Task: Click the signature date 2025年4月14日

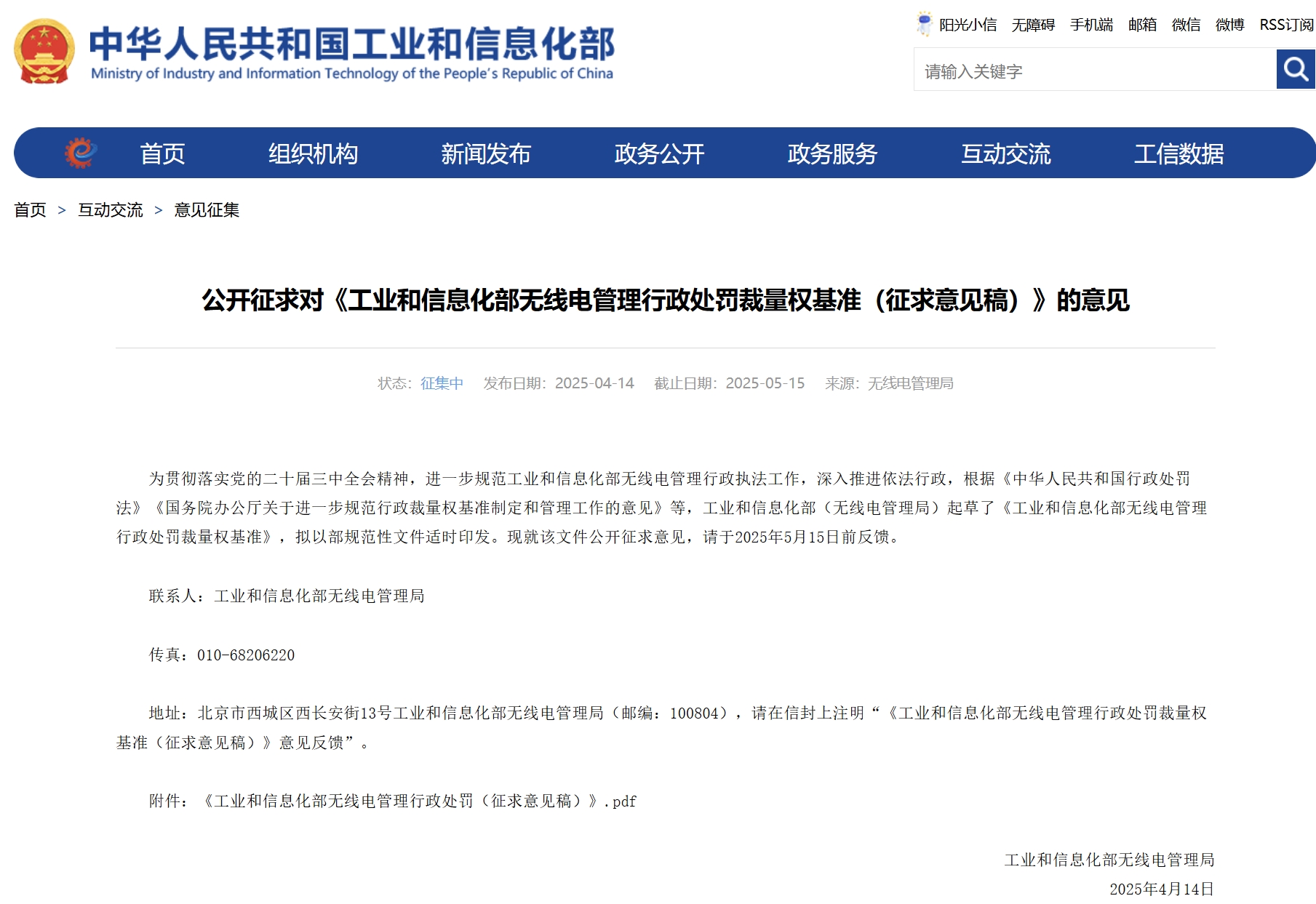Action: click(x=1162, y=889)
